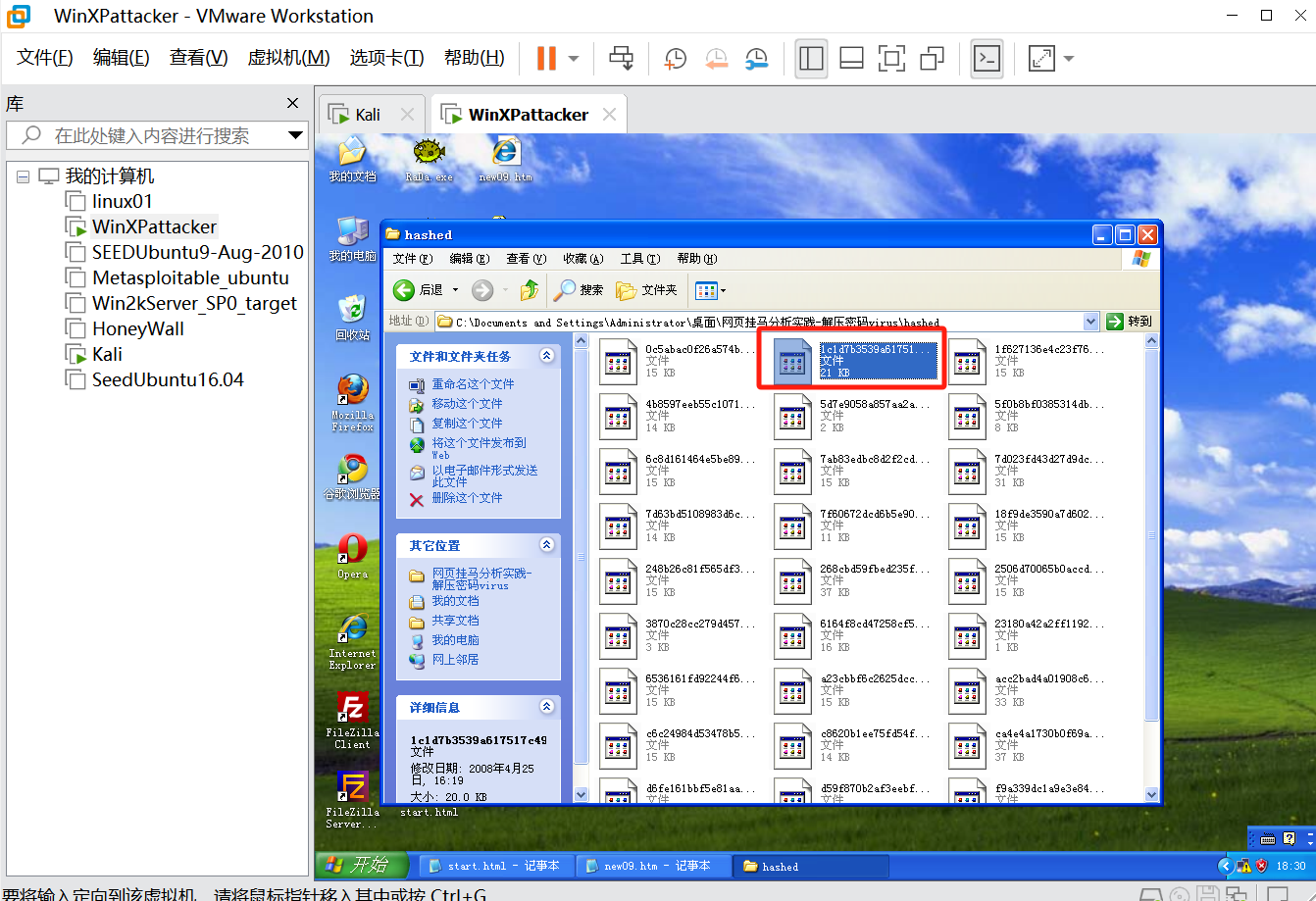Screen dimensions: 1316x901
Task: Click 移动这个文件 link
Action: click(467, 404)
